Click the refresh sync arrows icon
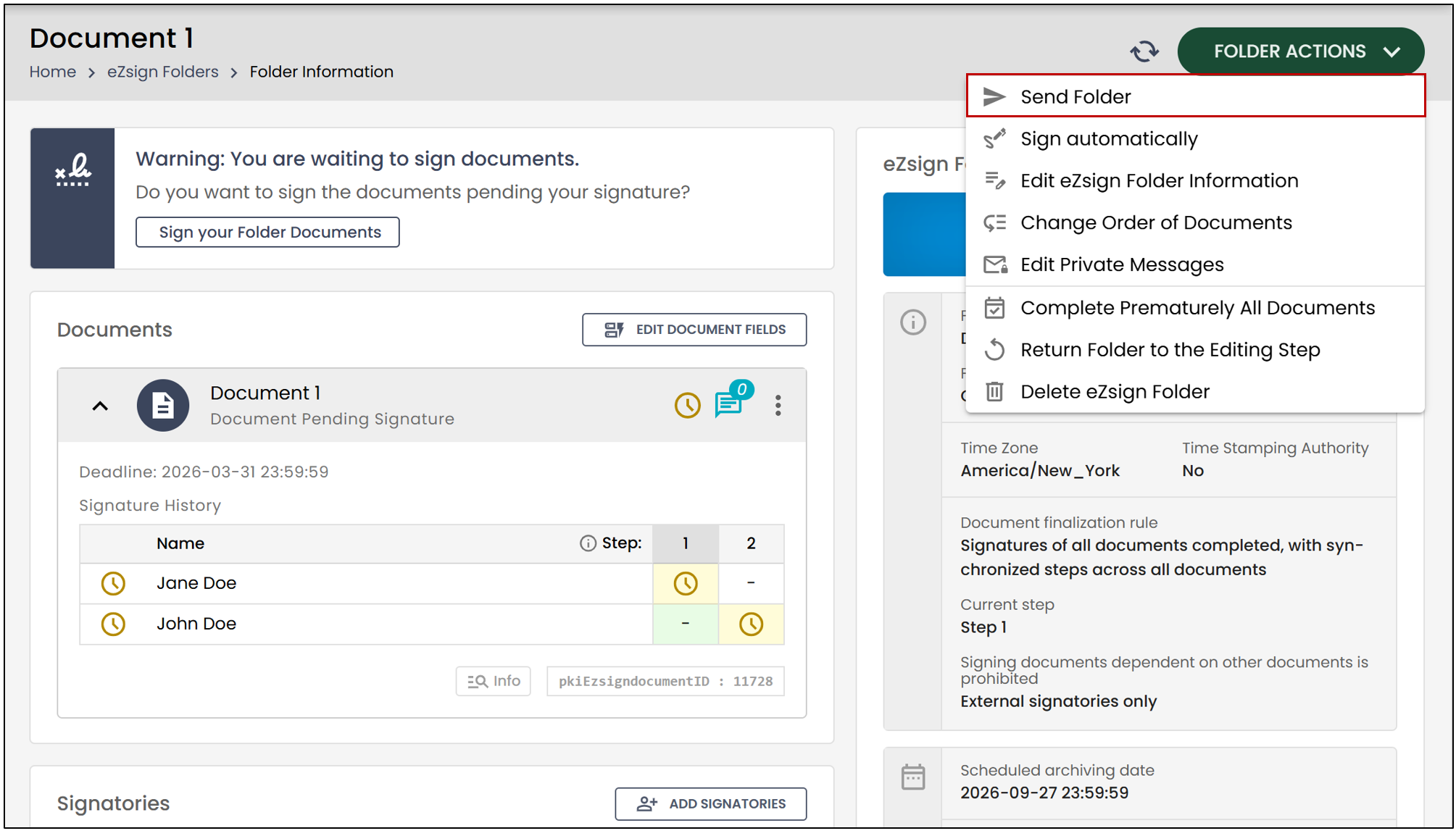1456x836 pixels. pos(1144,51)
